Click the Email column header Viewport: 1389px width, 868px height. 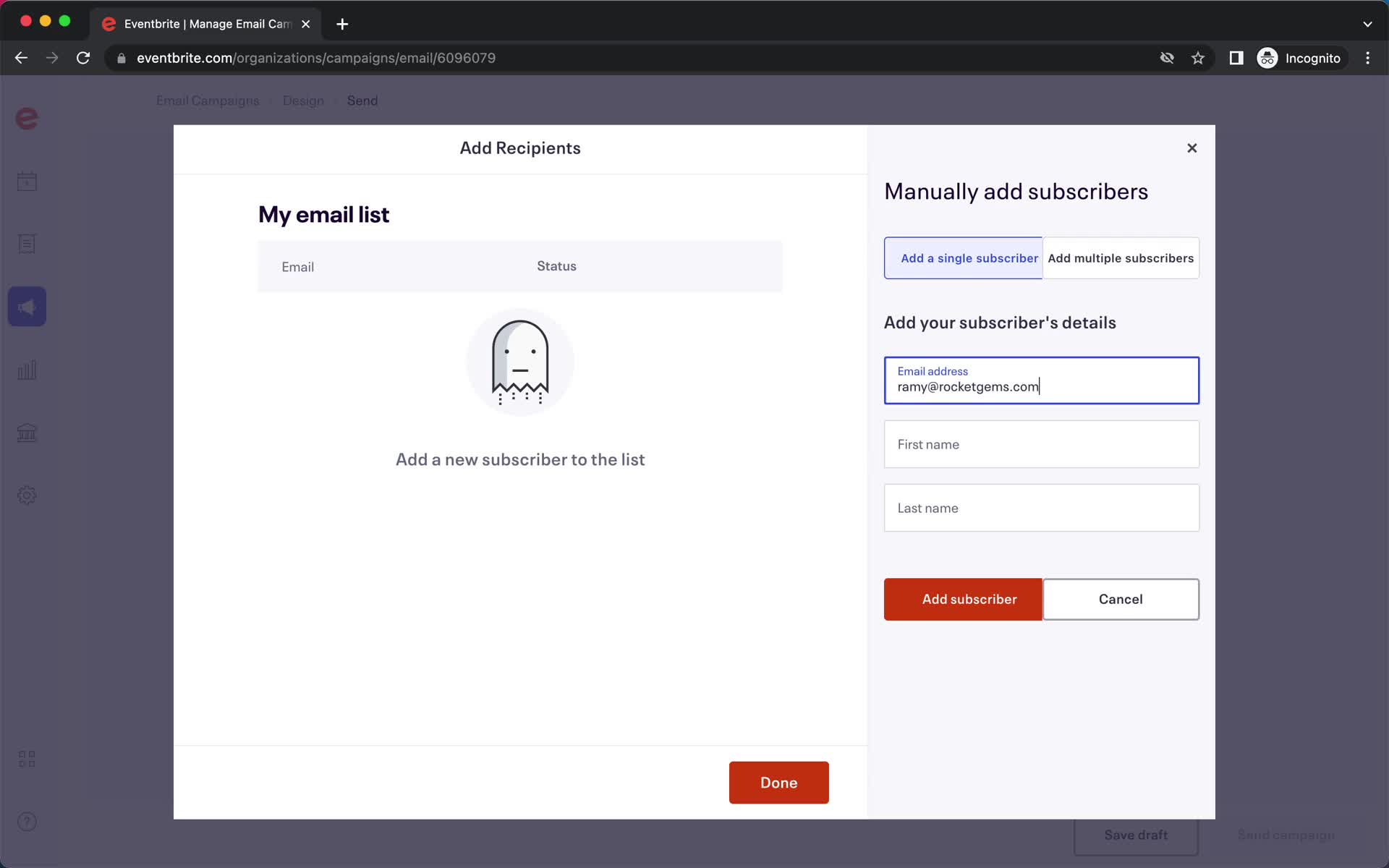pos(297,267)
